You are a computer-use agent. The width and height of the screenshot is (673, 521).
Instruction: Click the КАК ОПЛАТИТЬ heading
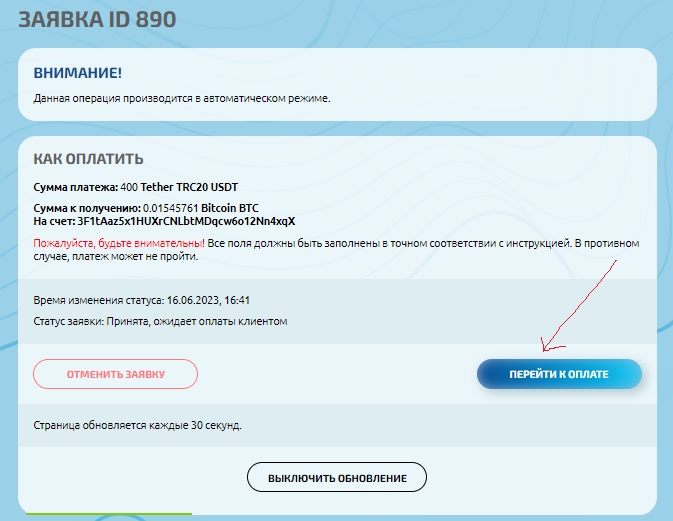[88, 159]
